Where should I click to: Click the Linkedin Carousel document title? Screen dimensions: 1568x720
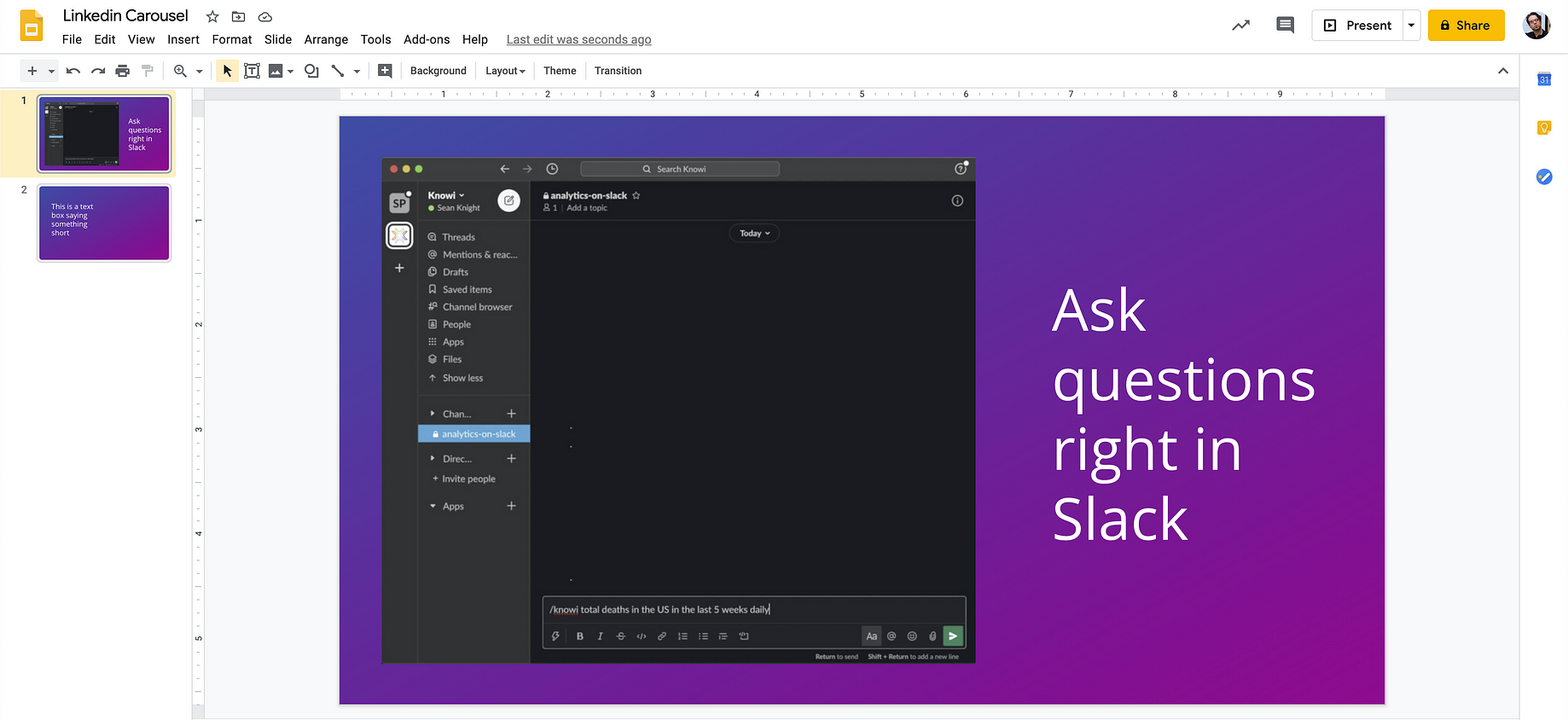tap(125, 16)
